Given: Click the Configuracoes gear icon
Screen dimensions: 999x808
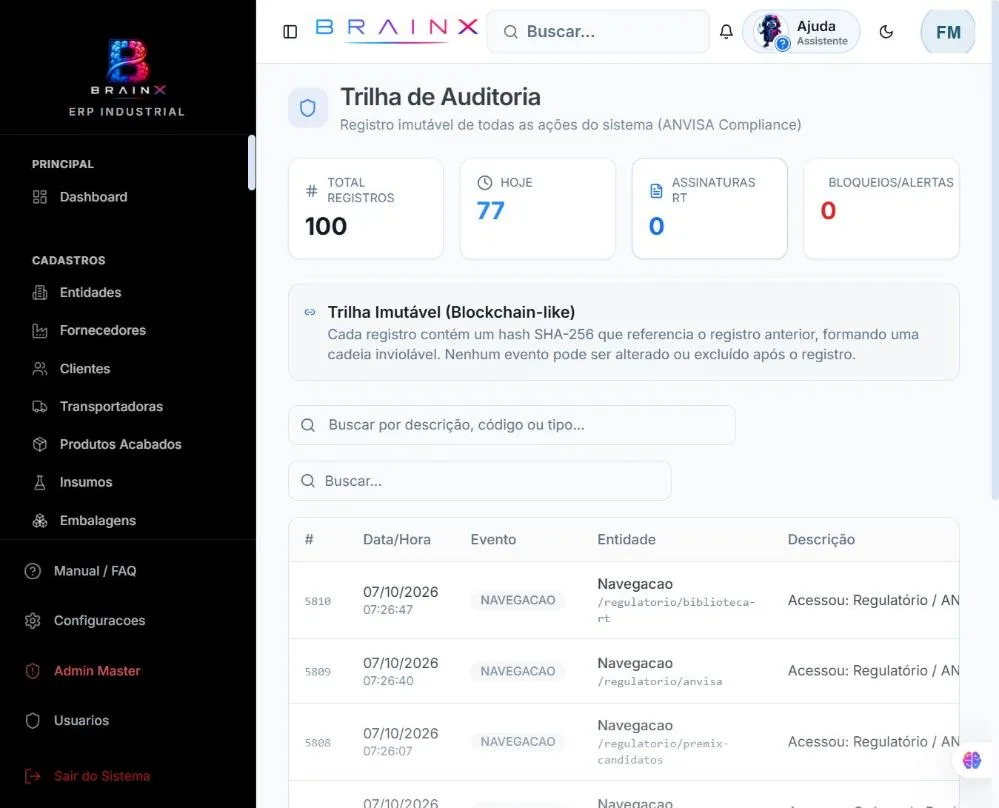Looking at the screenshot, I should pos(32,621).
